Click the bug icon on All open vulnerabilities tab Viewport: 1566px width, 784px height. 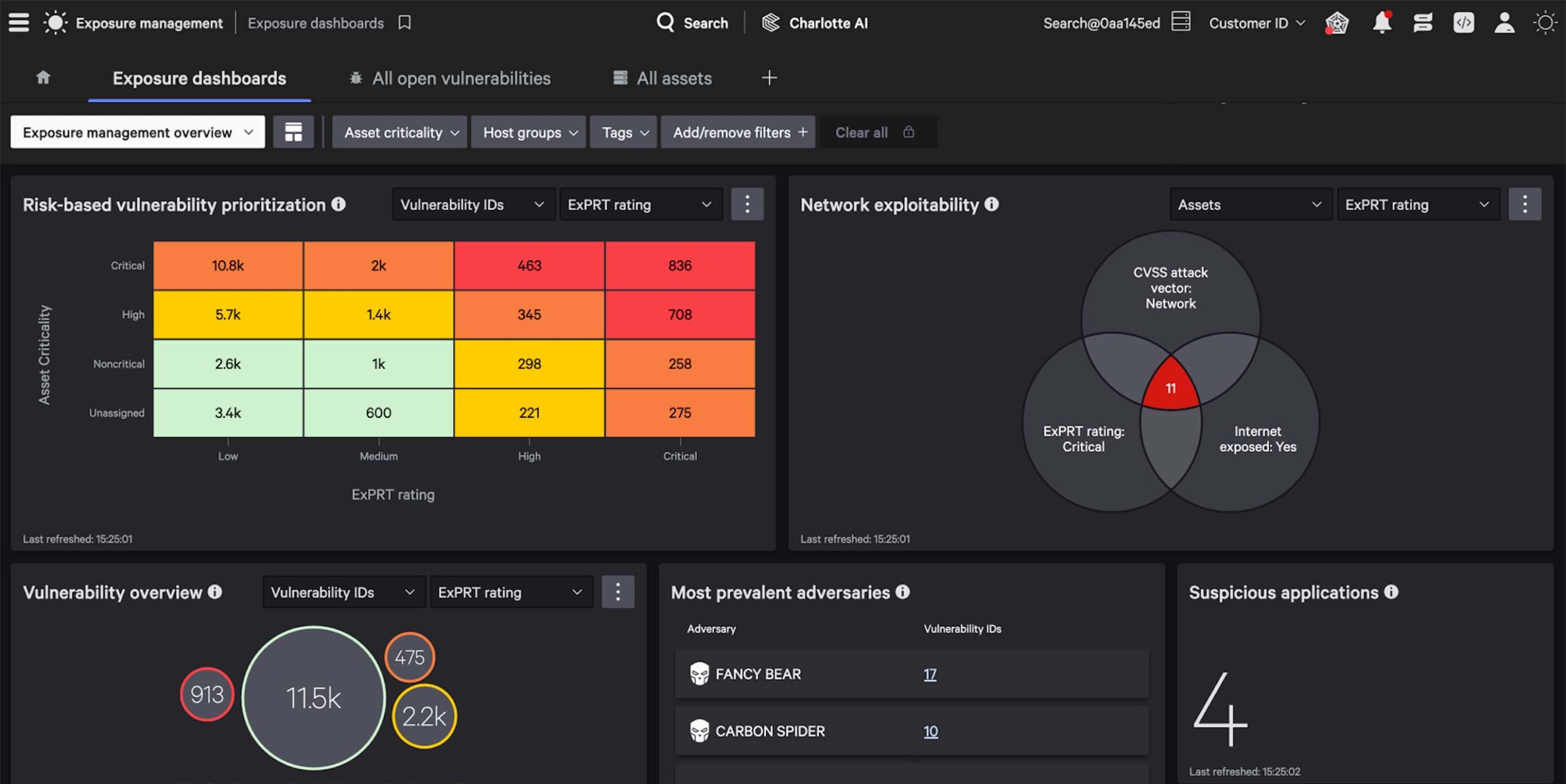click(355, 78)
